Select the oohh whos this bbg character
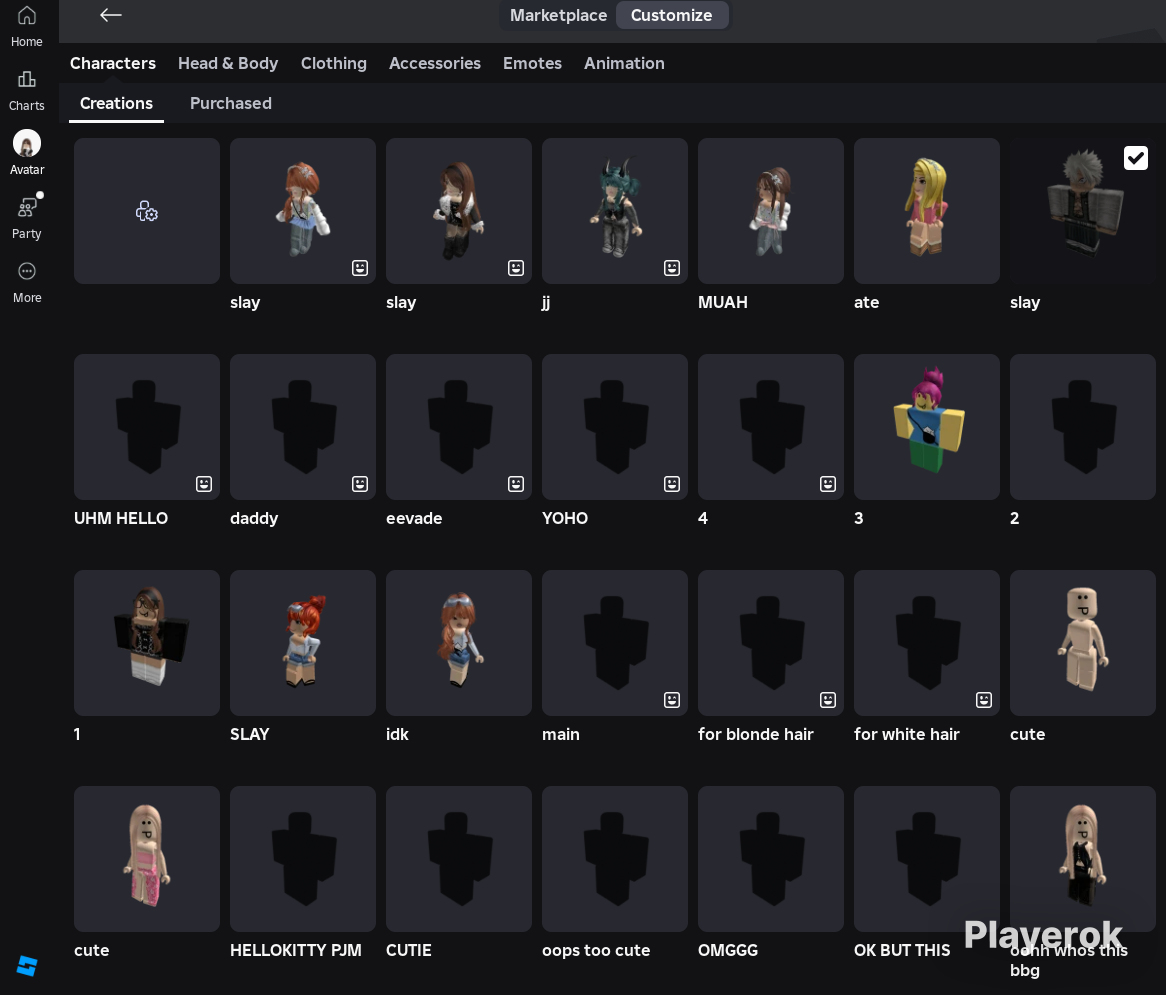Image resolution: width=1166 pixels, height=995 pixels. coord(1083,859)
